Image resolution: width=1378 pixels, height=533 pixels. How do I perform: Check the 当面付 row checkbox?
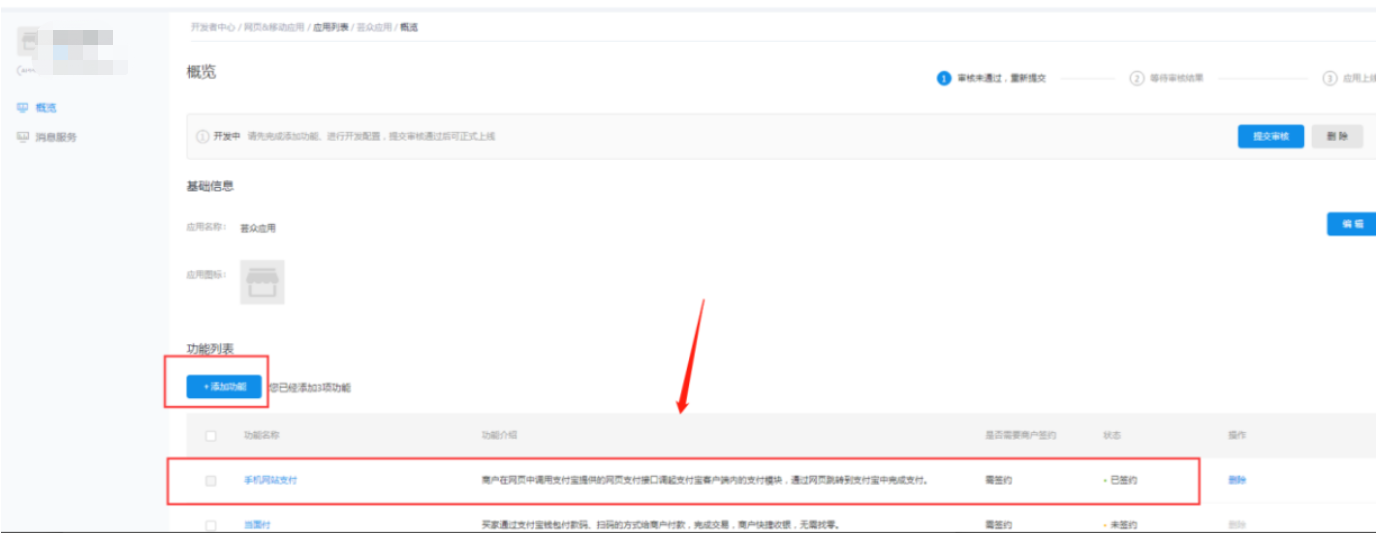[x=210, y=525]
